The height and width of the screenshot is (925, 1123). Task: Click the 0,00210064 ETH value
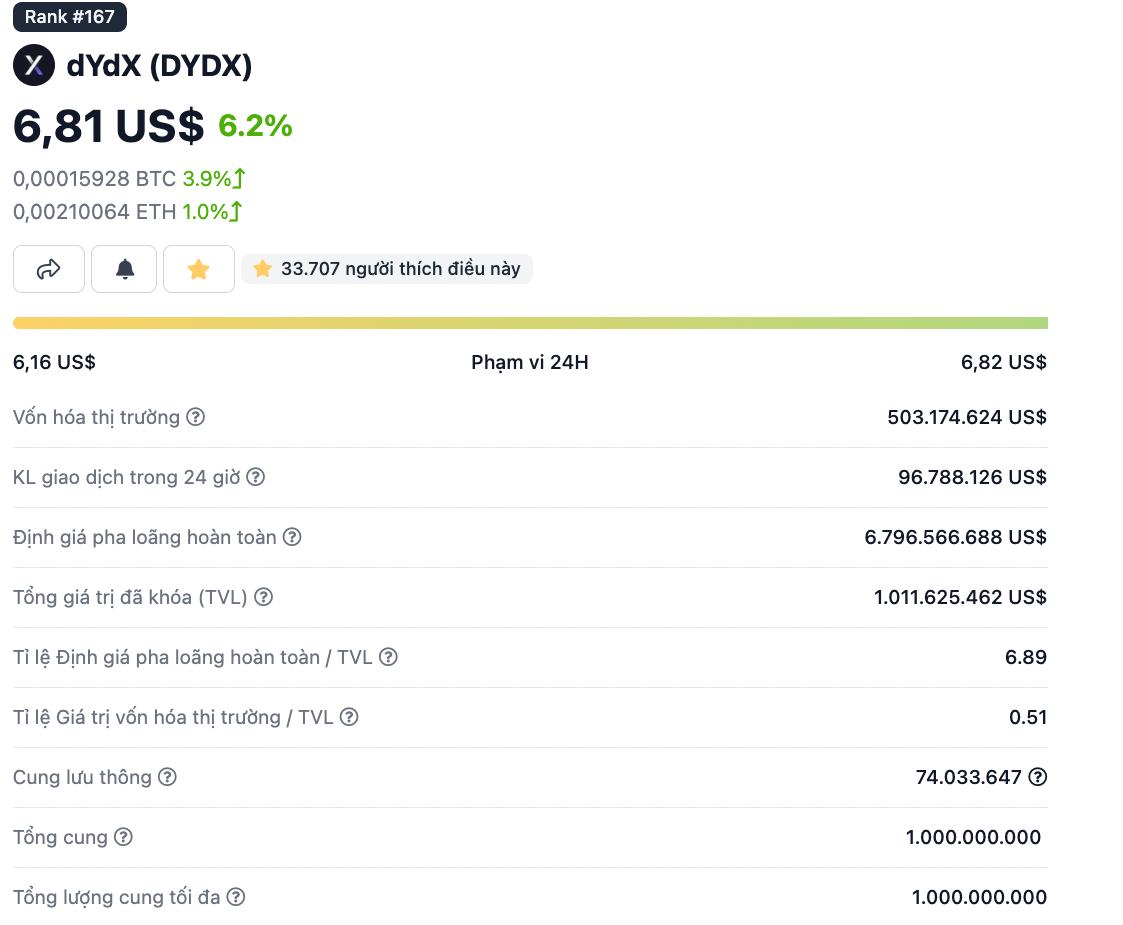coord(94,212)
